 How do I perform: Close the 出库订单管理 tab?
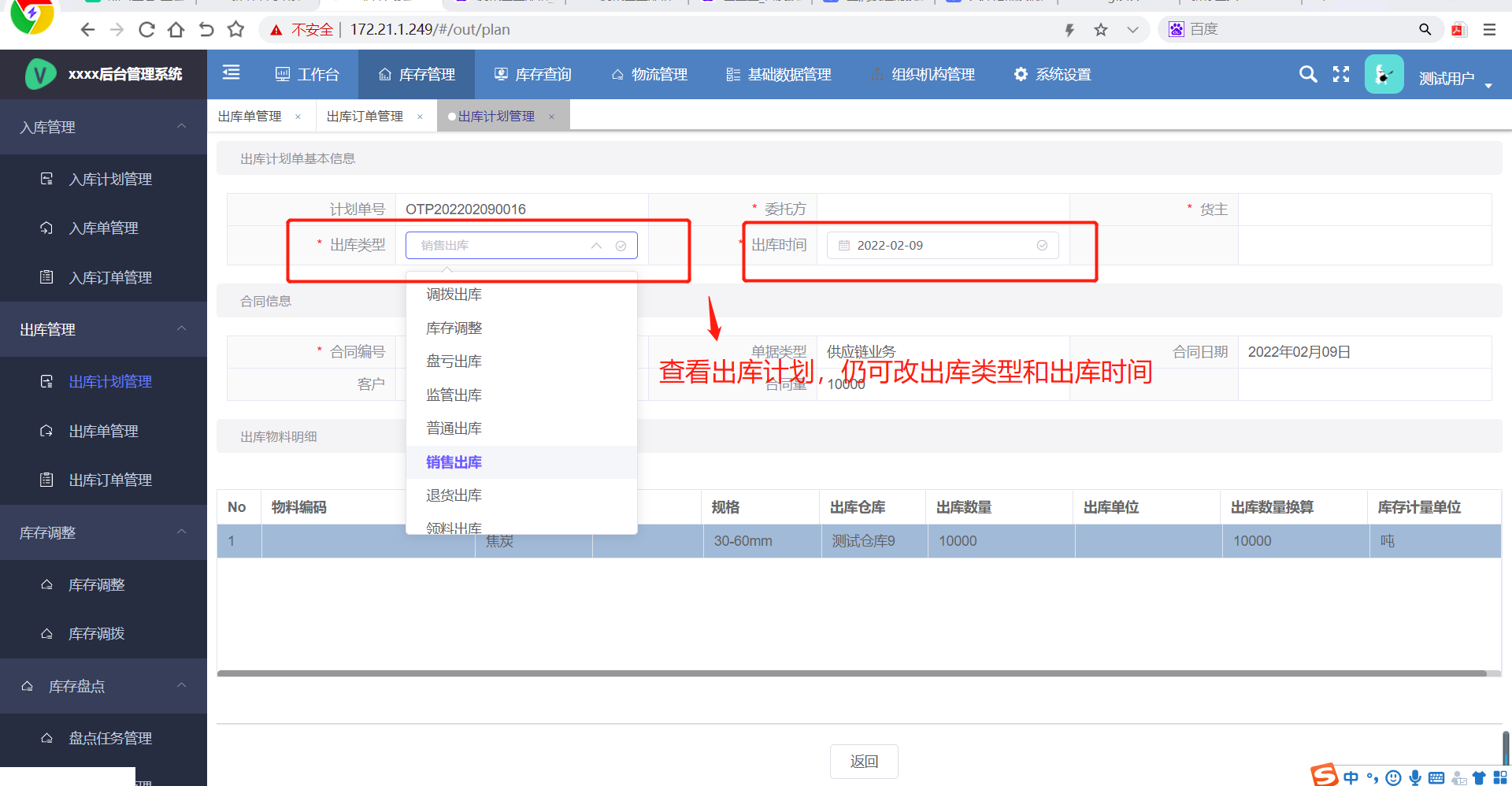[x=420, y=117]
